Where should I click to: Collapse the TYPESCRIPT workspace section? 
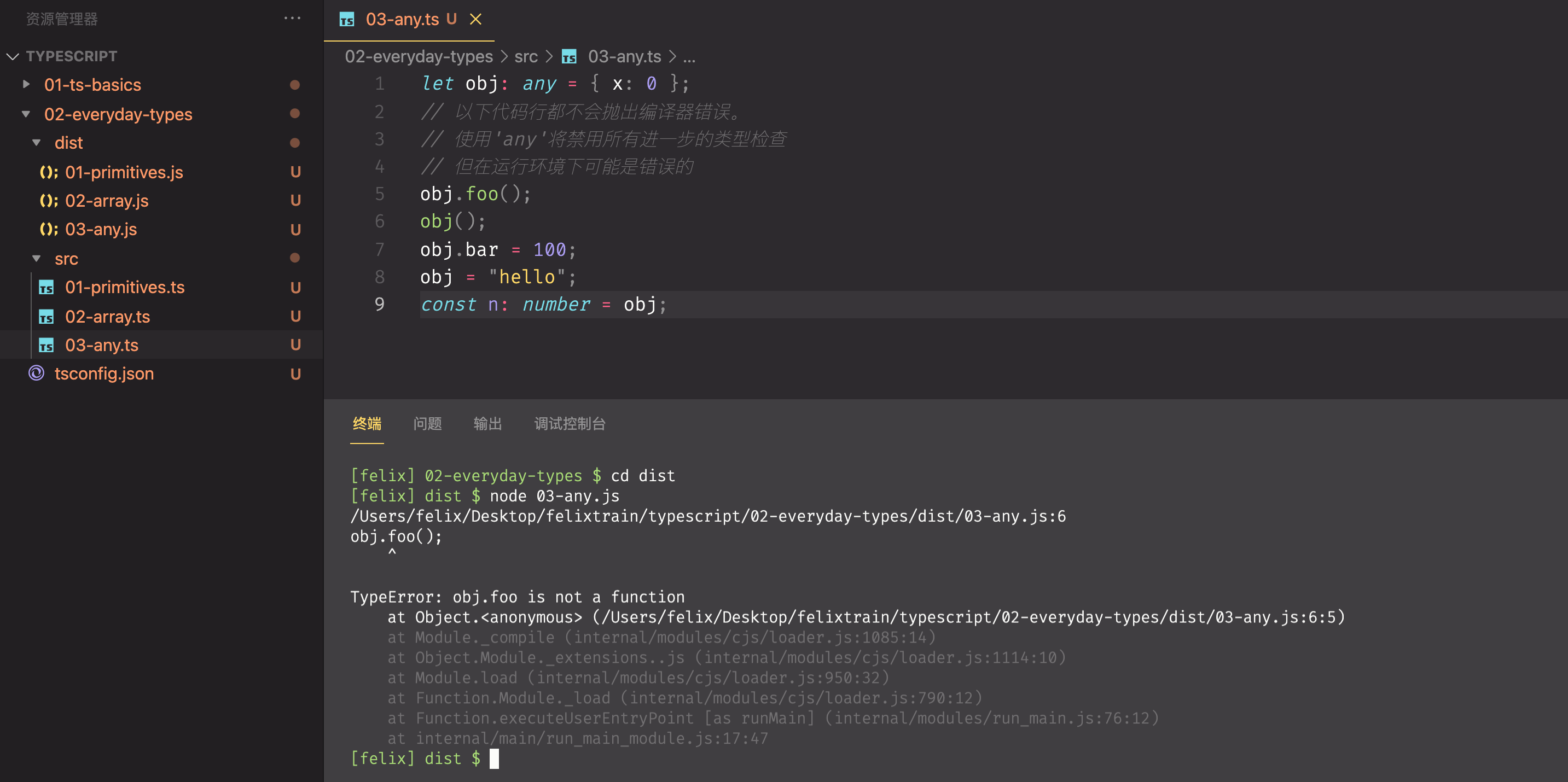click(13, 56)
